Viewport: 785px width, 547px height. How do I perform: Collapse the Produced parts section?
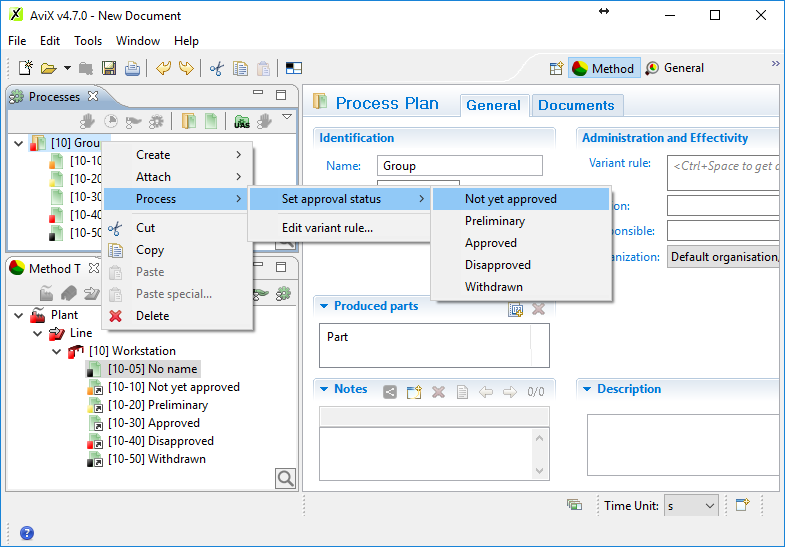tap(323, 306)
